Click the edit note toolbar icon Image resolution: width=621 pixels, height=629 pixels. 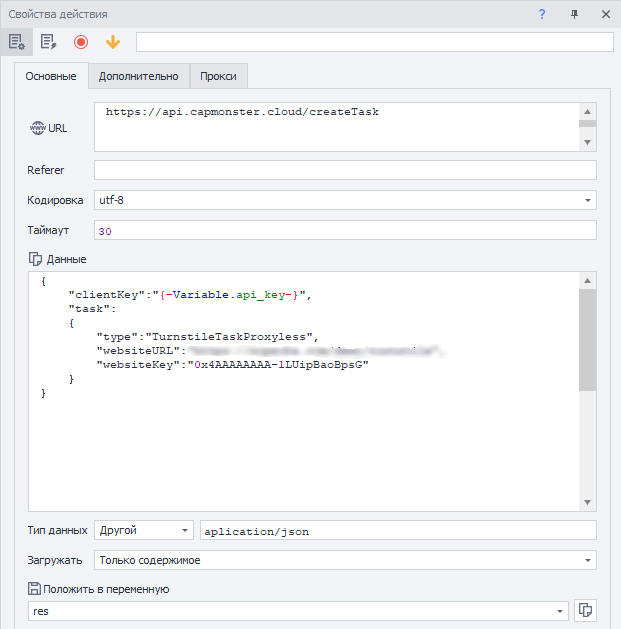pos(47,42)
